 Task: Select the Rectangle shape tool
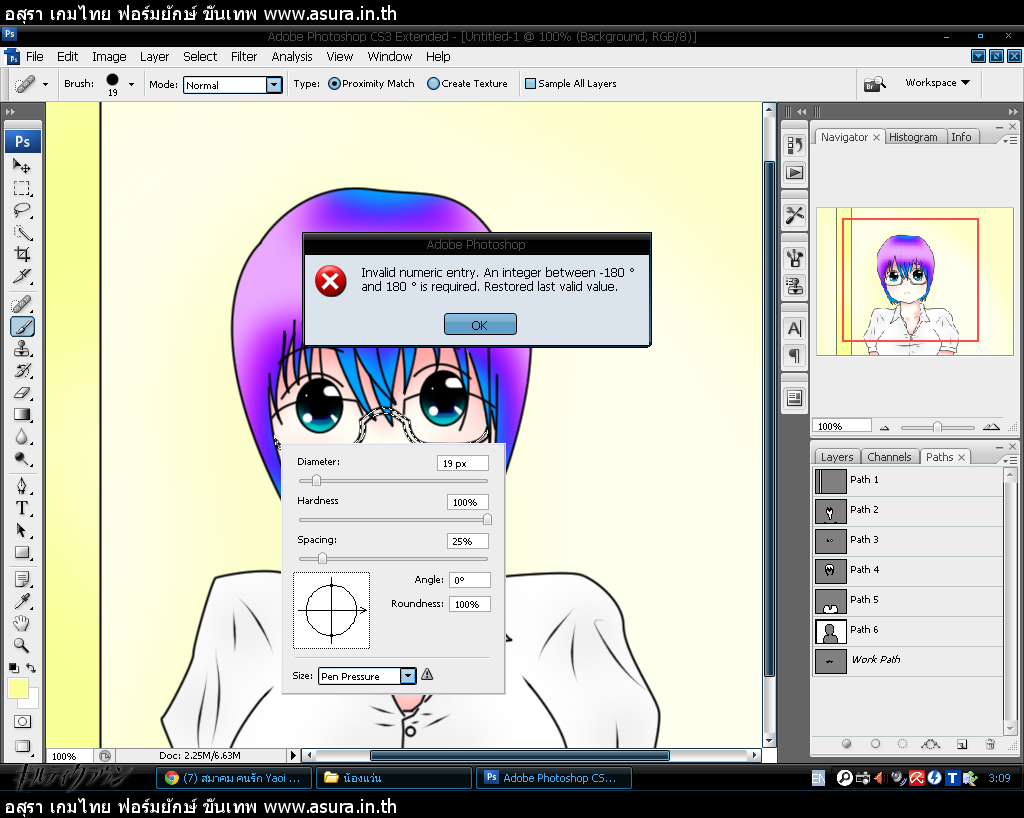[22, 552]
